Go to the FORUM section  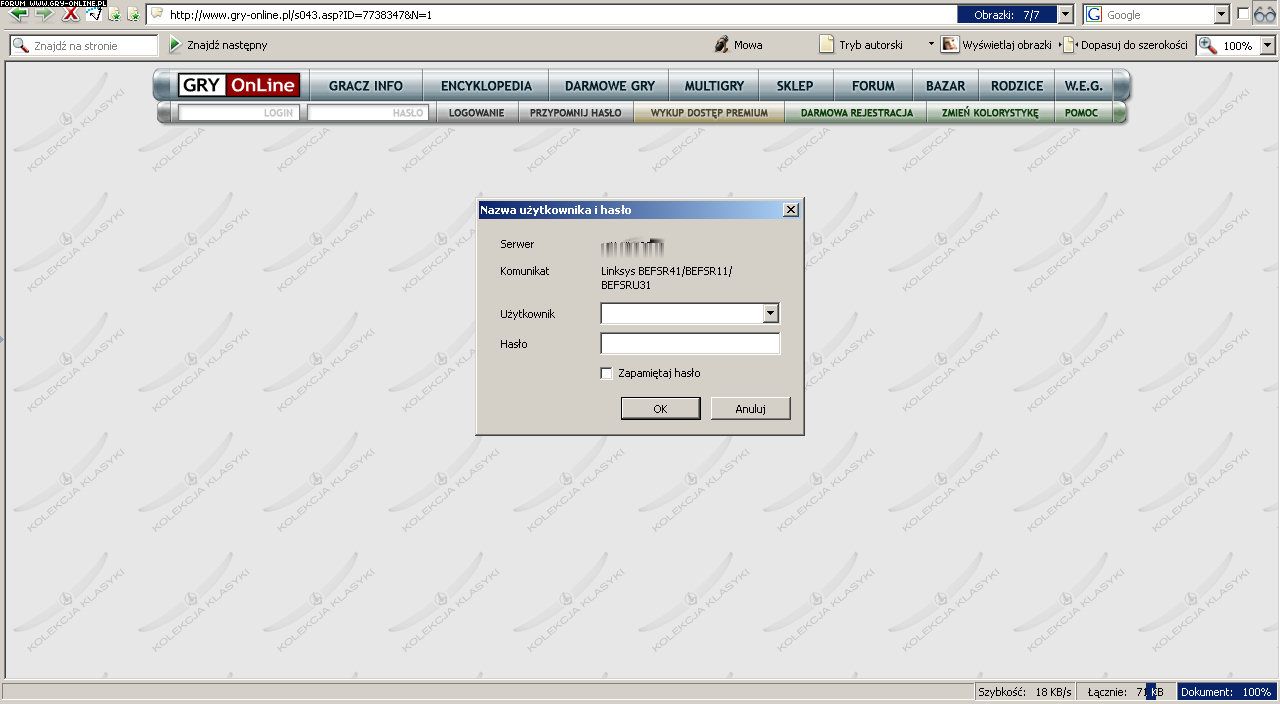coord(873,86)
